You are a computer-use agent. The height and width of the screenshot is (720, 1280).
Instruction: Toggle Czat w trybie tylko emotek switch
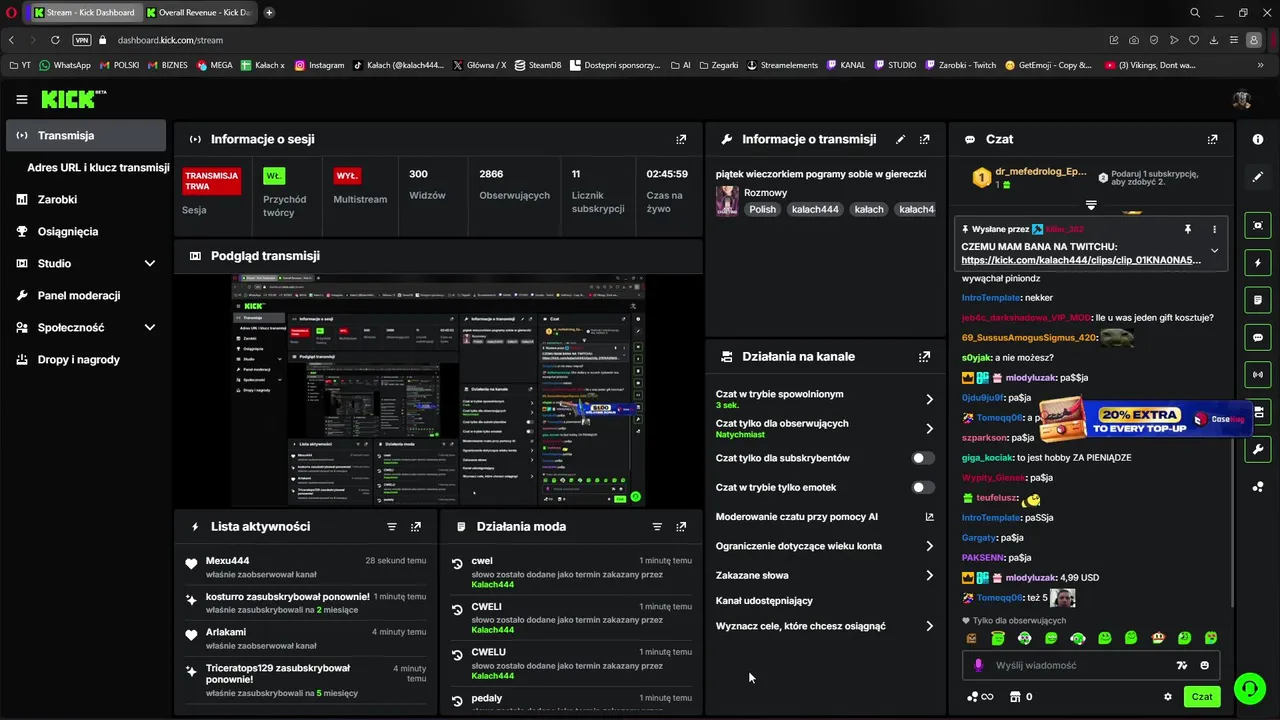click(x=923, y=487)
